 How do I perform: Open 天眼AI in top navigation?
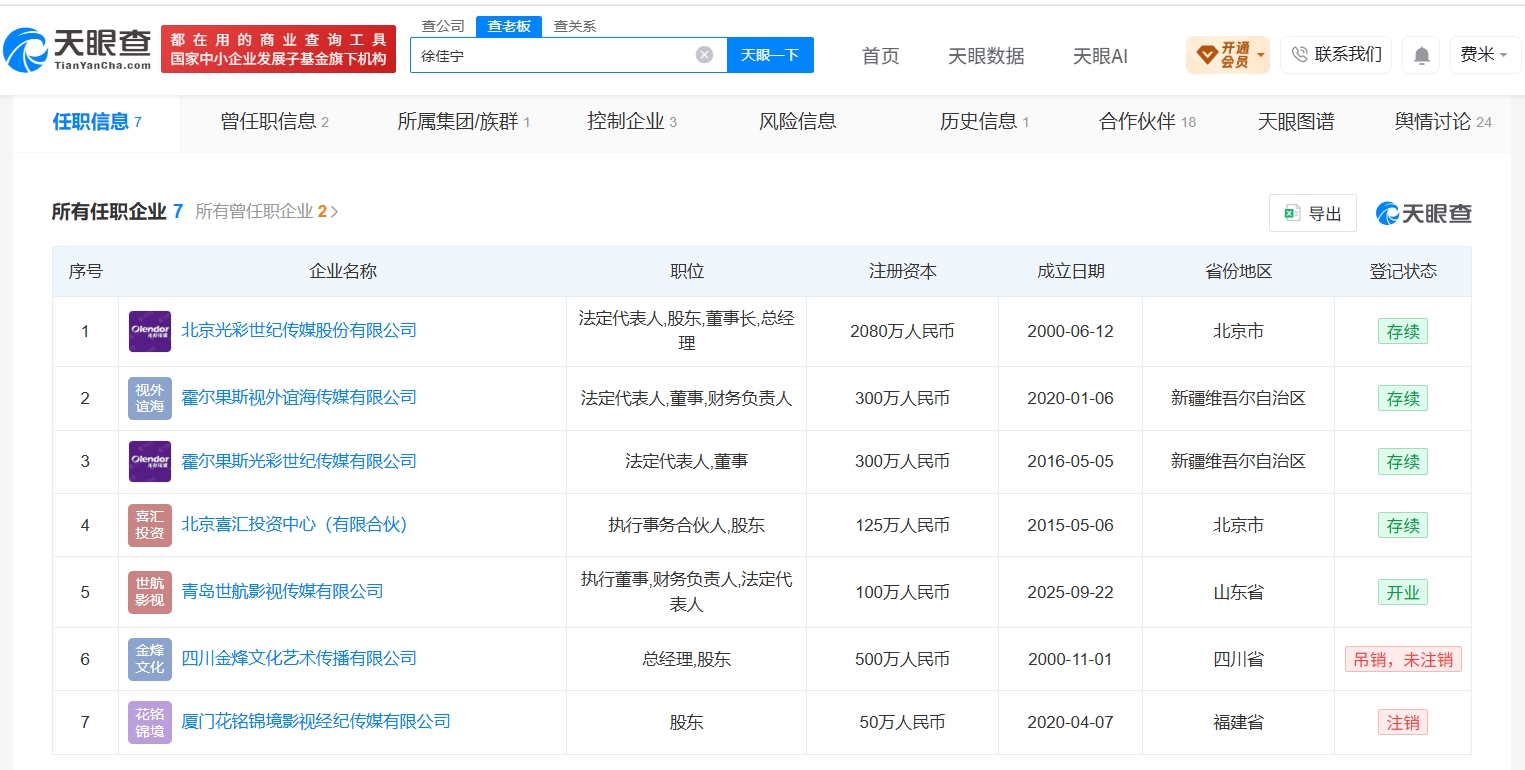[1100, 56]
